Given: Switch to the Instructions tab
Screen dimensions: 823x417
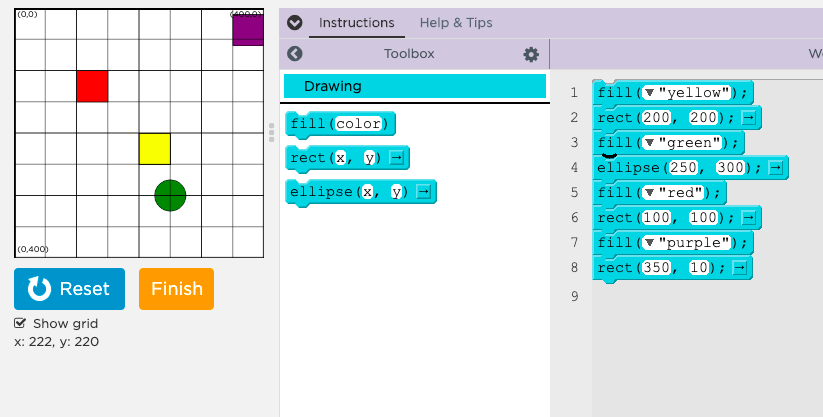Looking at the screenshot, I should pos(356,23).
